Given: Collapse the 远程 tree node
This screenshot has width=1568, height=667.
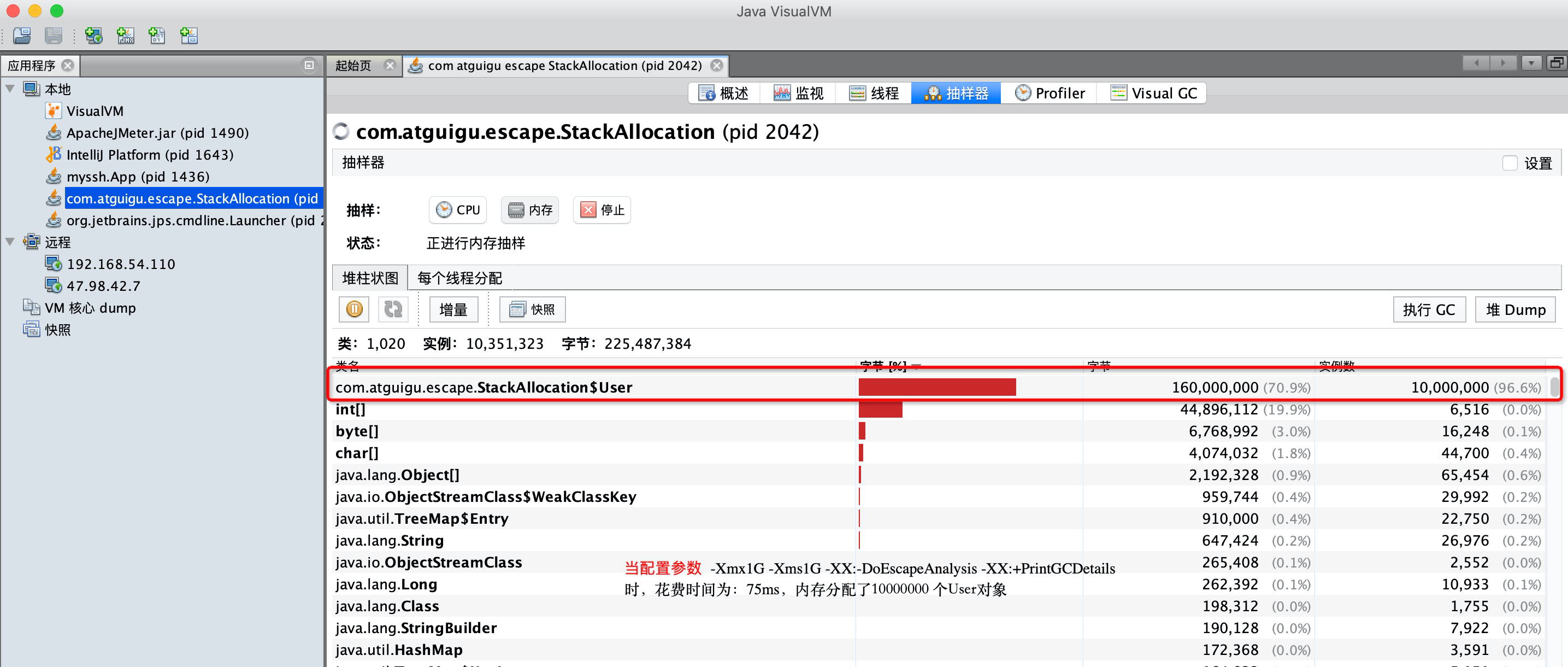Looking at the screenshot, I should (10, 242).
